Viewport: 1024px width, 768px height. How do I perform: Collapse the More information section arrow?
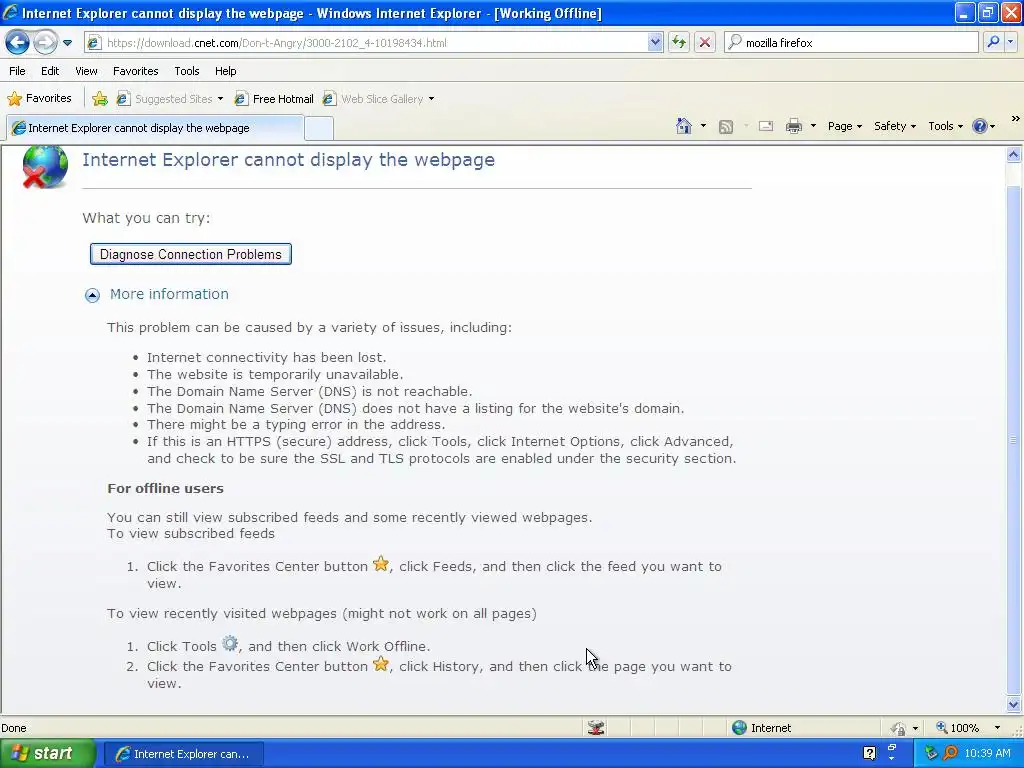tap(92, 295)
